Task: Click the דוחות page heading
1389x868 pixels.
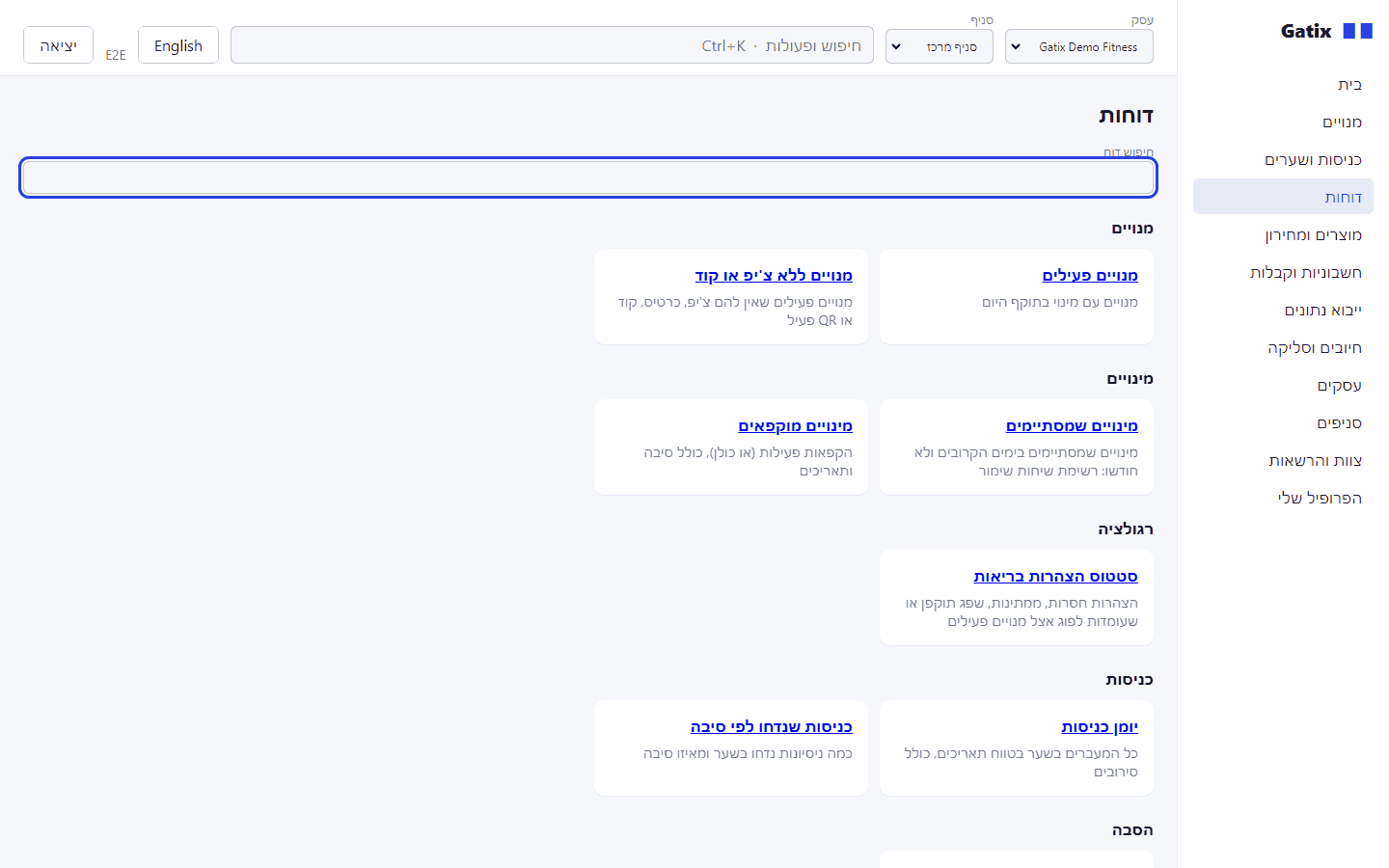Action: [x=1126, y=116]
